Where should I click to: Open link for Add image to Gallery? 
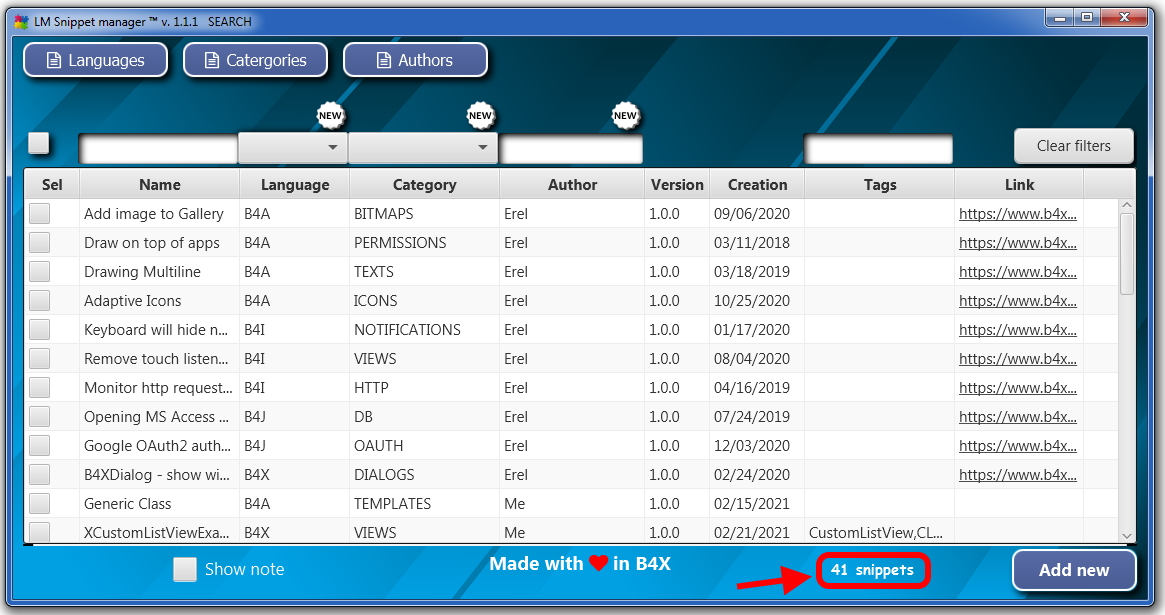(x=1017, y=214)
